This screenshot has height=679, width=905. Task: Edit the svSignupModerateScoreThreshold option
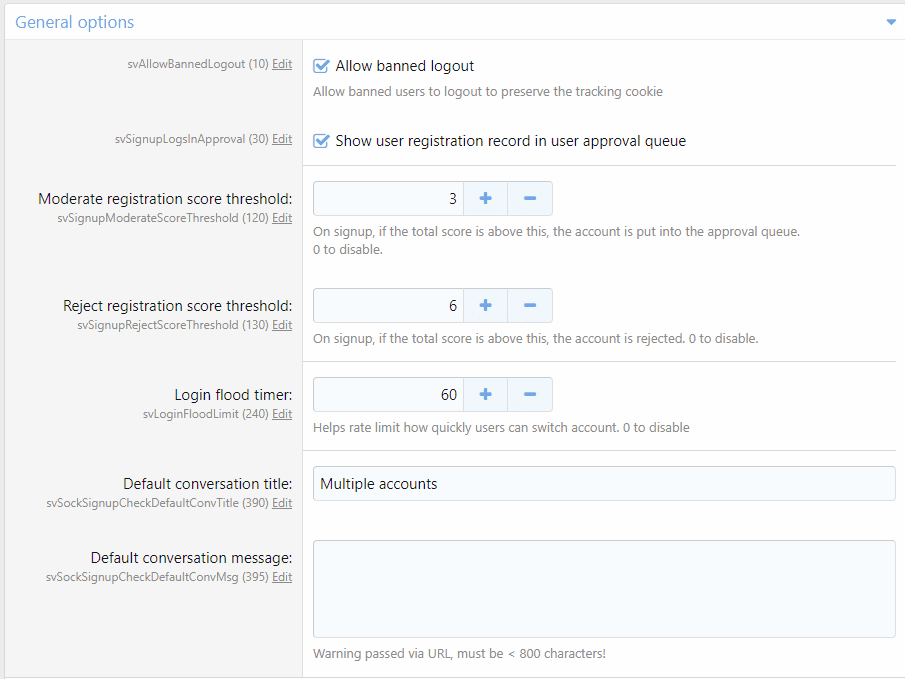pyautogui.click(x=282, y=218)
